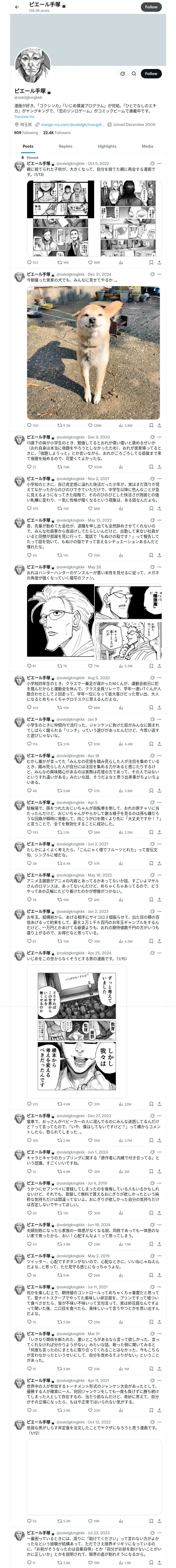Click the circular icon left of profile search
The image size is (176, 1568).
click(123, 74)
